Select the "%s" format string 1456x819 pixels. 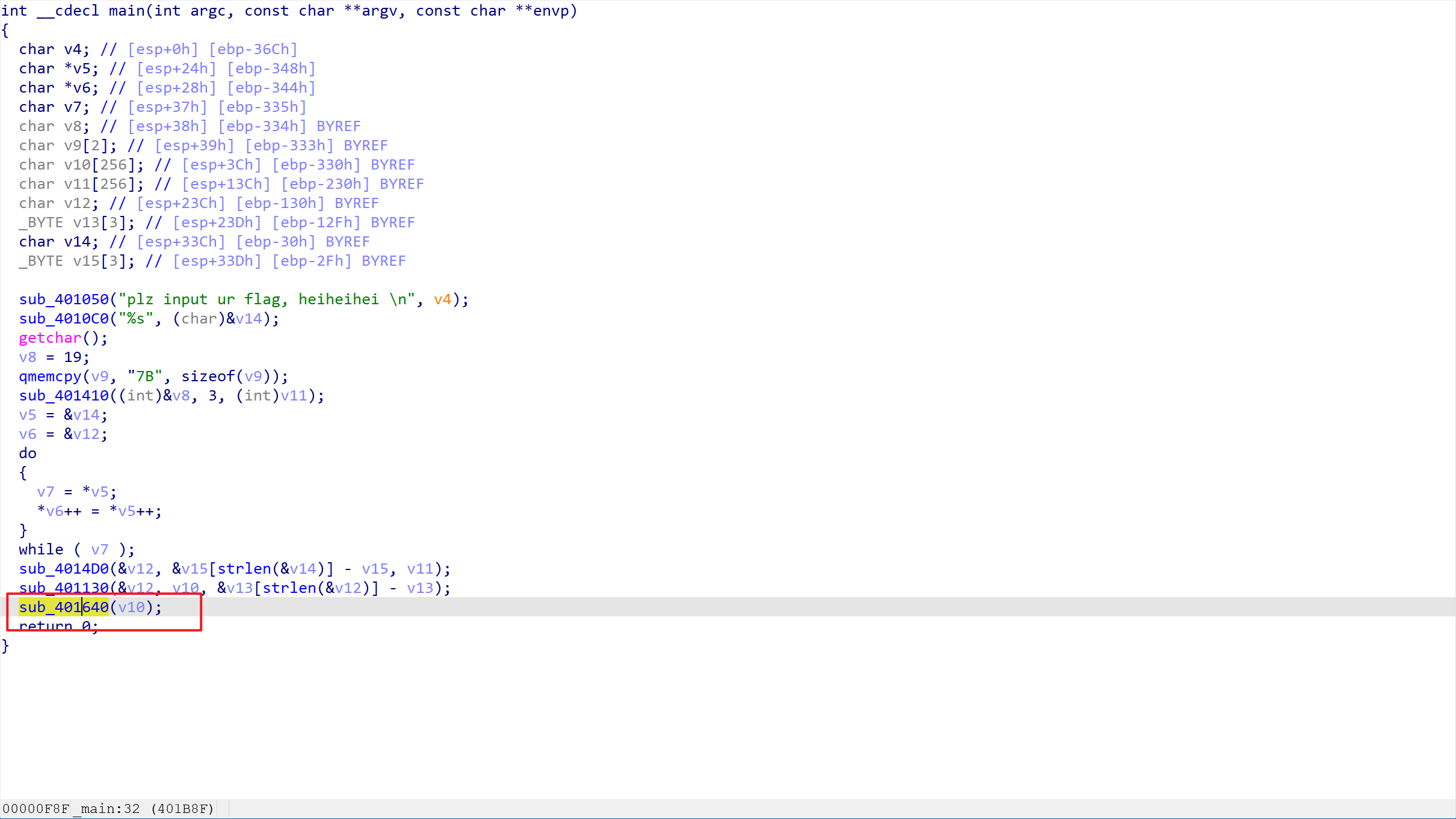point(136,318)
